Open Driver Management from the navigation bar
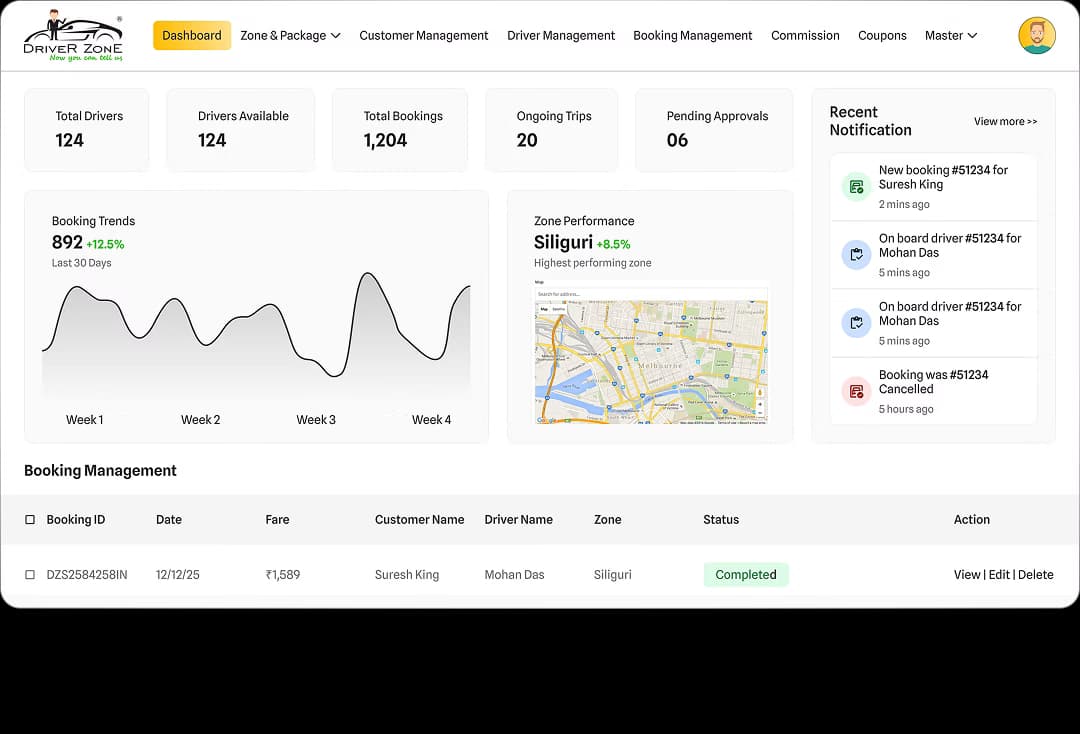 click(561, 35)
